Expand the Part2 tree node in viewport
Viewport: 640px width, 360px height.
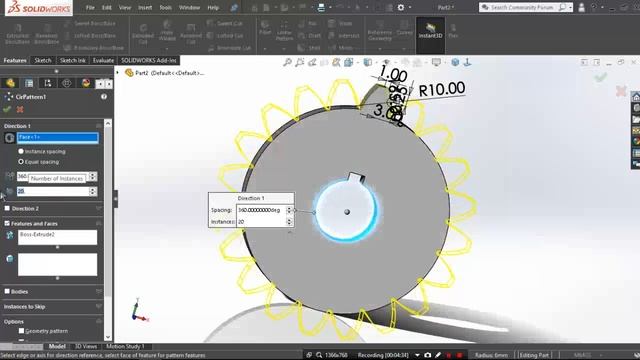[x=118, y=73]
